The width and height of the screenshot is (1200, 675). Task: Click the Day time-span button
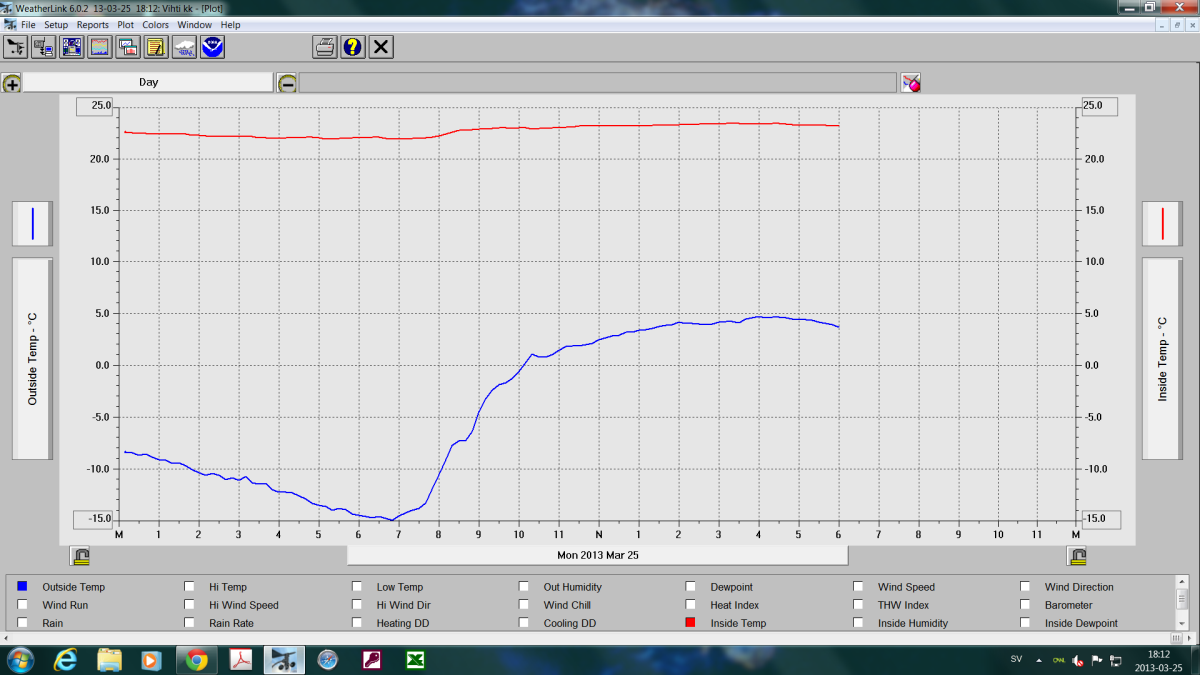coord(148,83)
